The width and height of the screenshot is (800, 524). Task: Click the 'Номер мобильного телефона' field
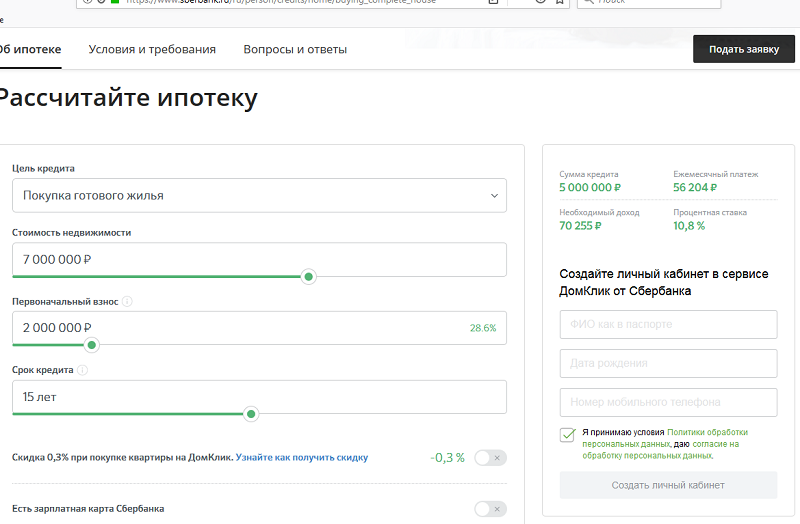tap(668, 402)
